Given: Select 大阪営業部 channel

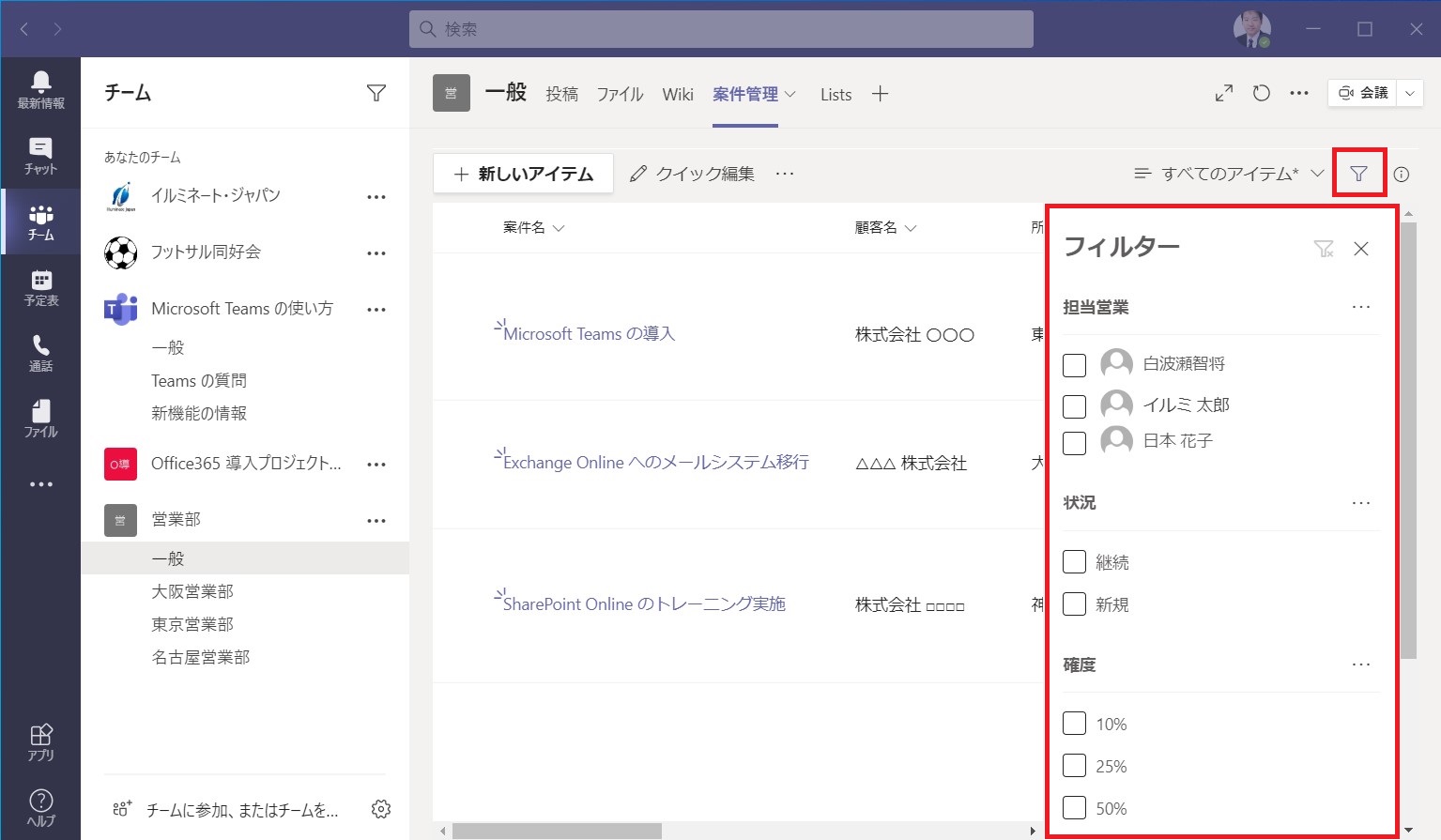Looking at the screenshot, I should [x=192, y=591].
